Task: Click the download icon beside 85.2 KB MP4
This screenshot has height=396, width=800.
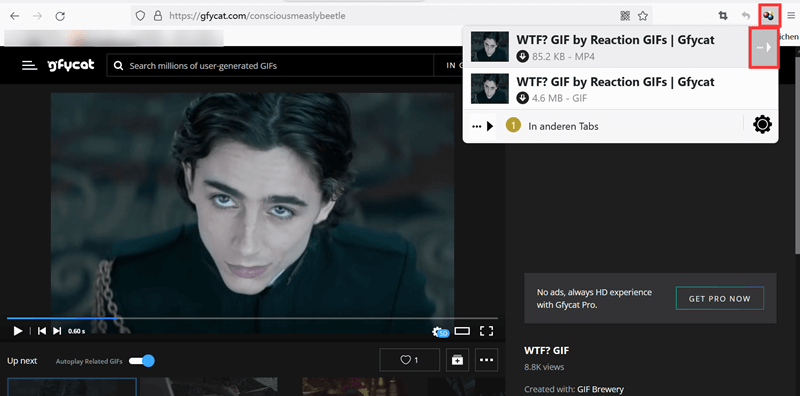Action: click(522, 56)
